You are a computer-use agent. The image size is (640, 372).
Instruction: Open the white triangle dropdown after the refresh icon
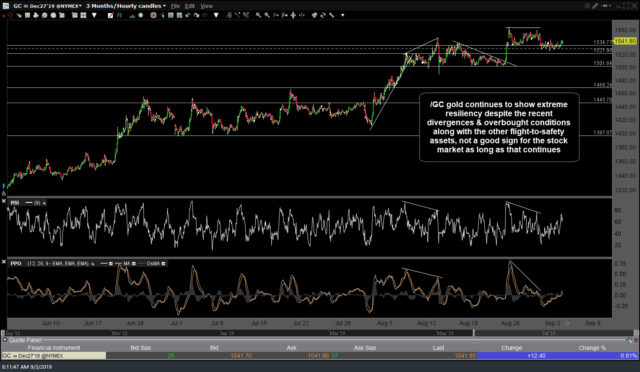click(x=216, y=15)
